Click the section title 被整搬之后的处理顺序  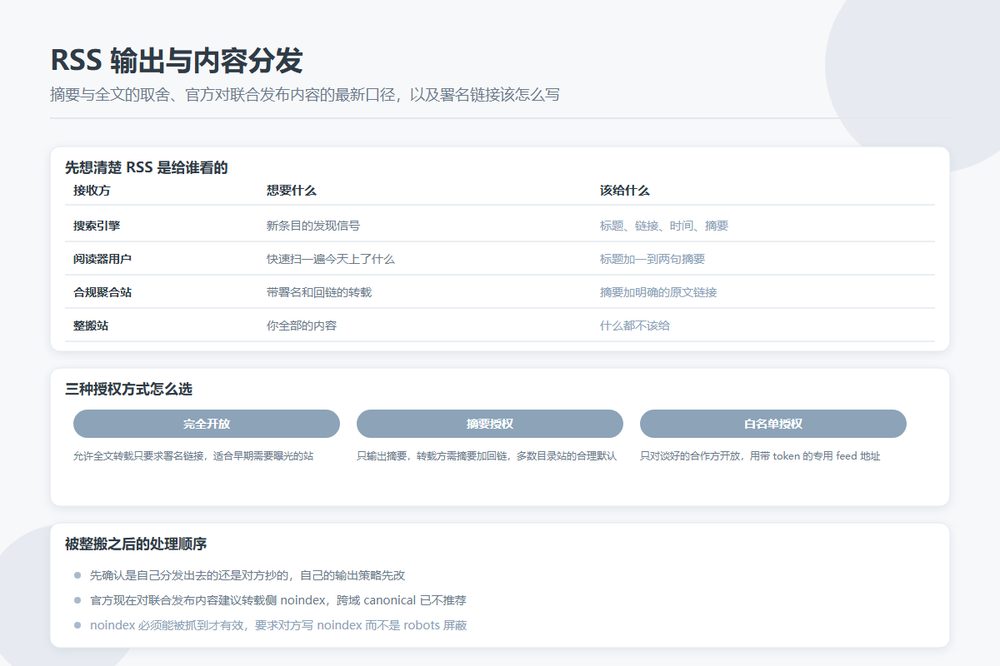point(136,544)
